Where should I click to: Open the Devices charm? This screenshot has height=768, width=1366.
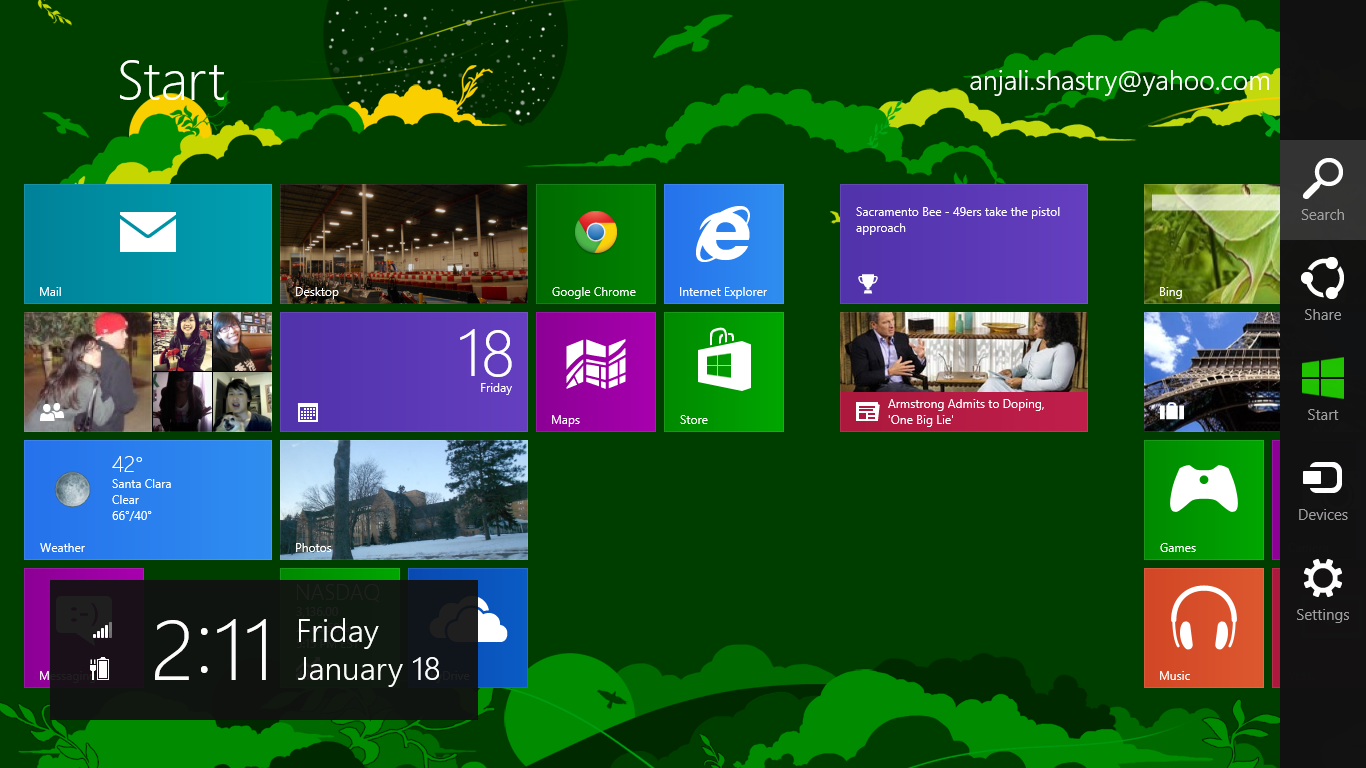pyautogui.click(x=1322, y=490)
